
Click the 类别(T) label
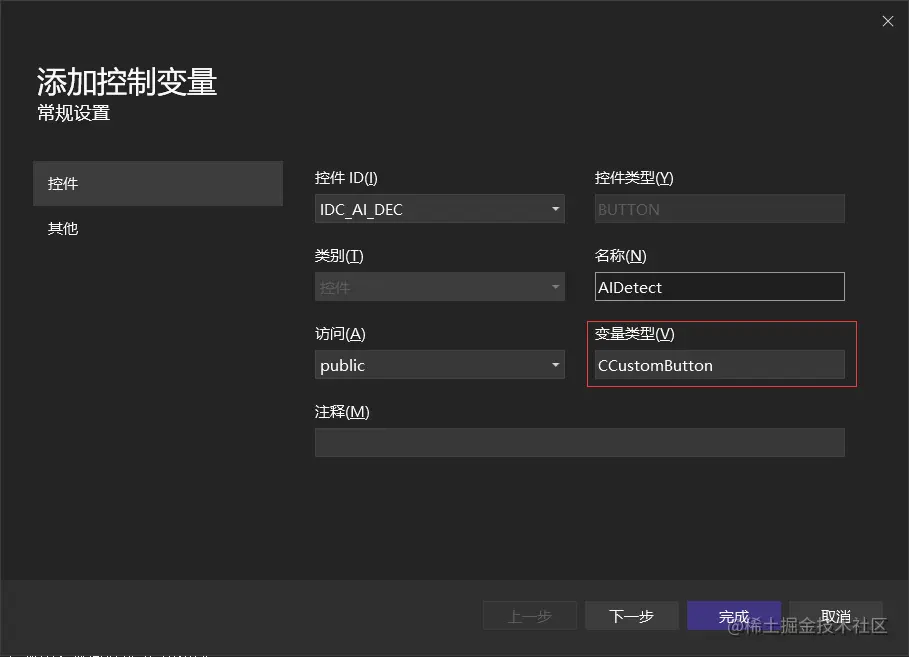pos(339,256)
